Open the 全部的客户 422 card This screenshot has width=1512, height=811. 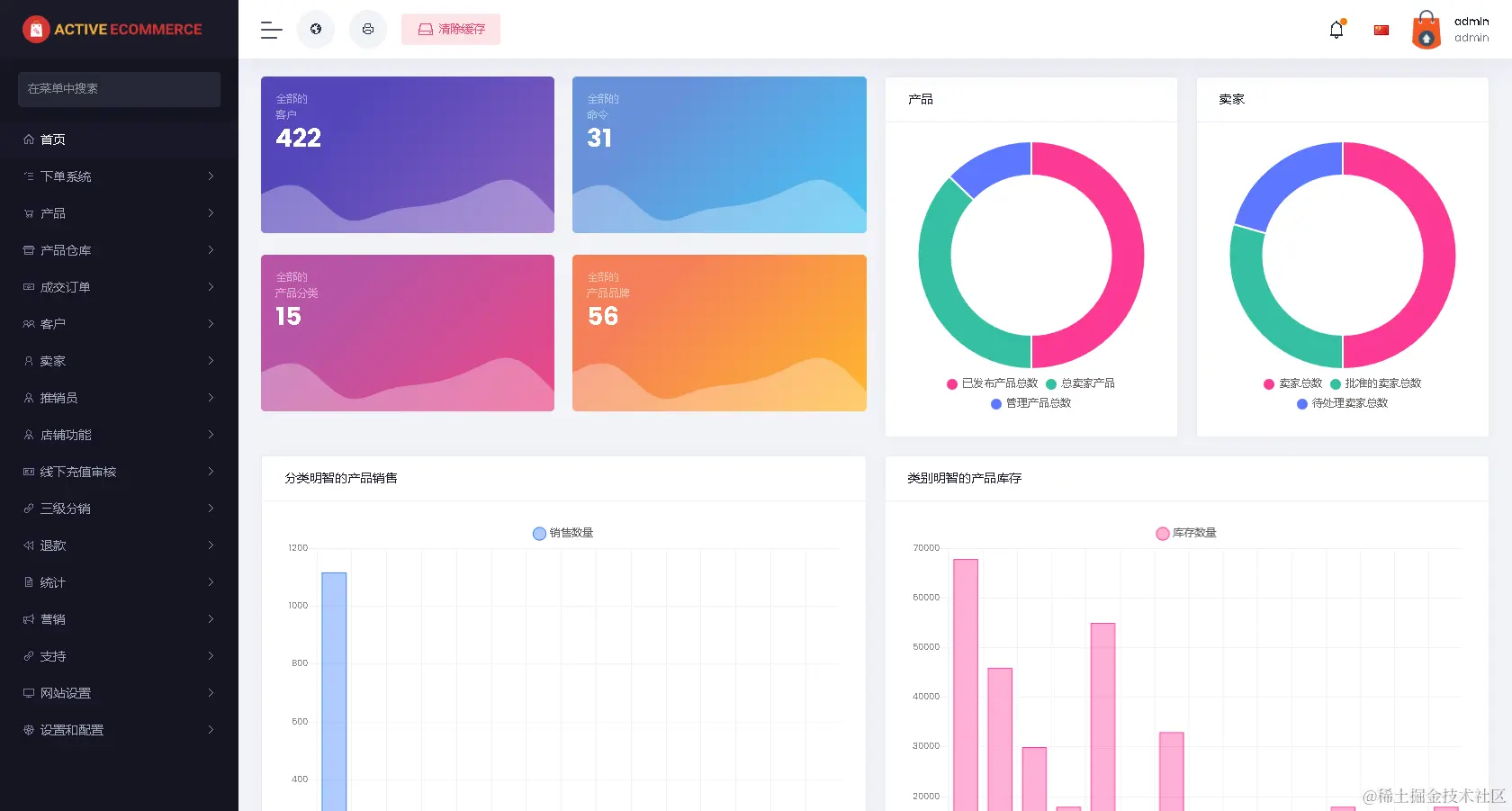tap(408, 155)
